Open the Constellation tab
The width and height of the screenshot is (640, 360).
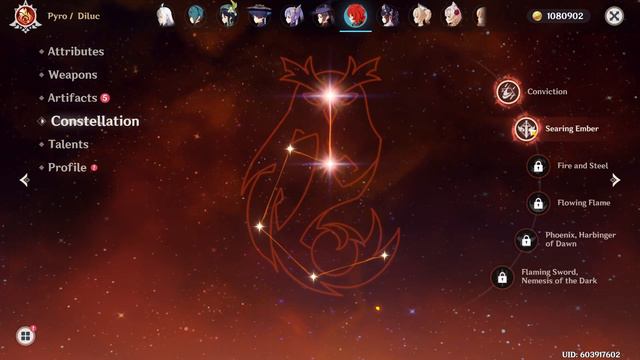click(95, 121)
